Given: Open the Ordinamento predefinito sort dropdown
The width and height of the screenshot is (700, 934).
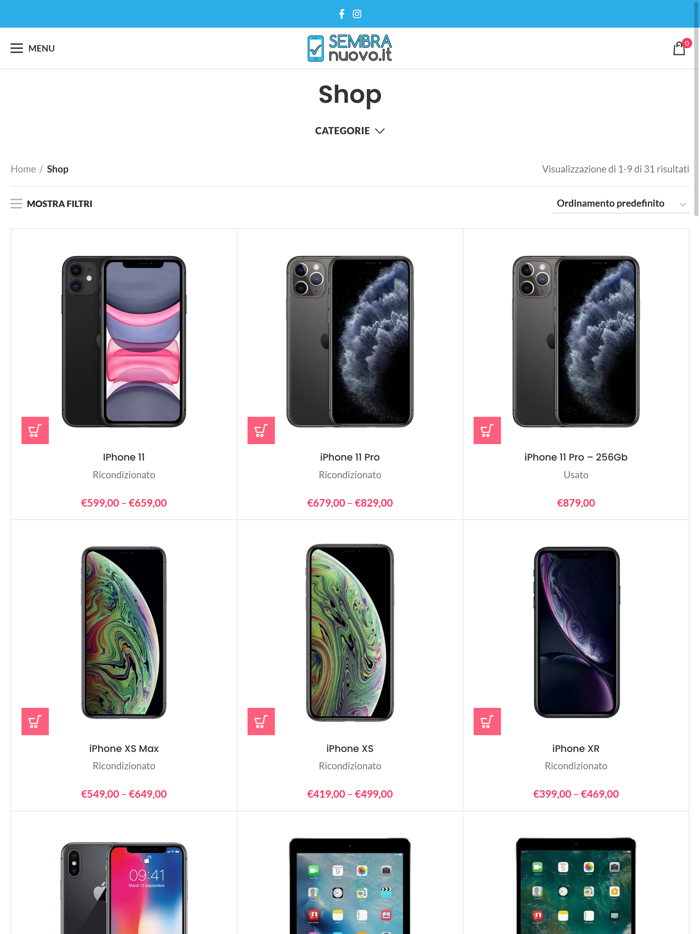Looking at the screenshot, I should click(x=621, y=204).
